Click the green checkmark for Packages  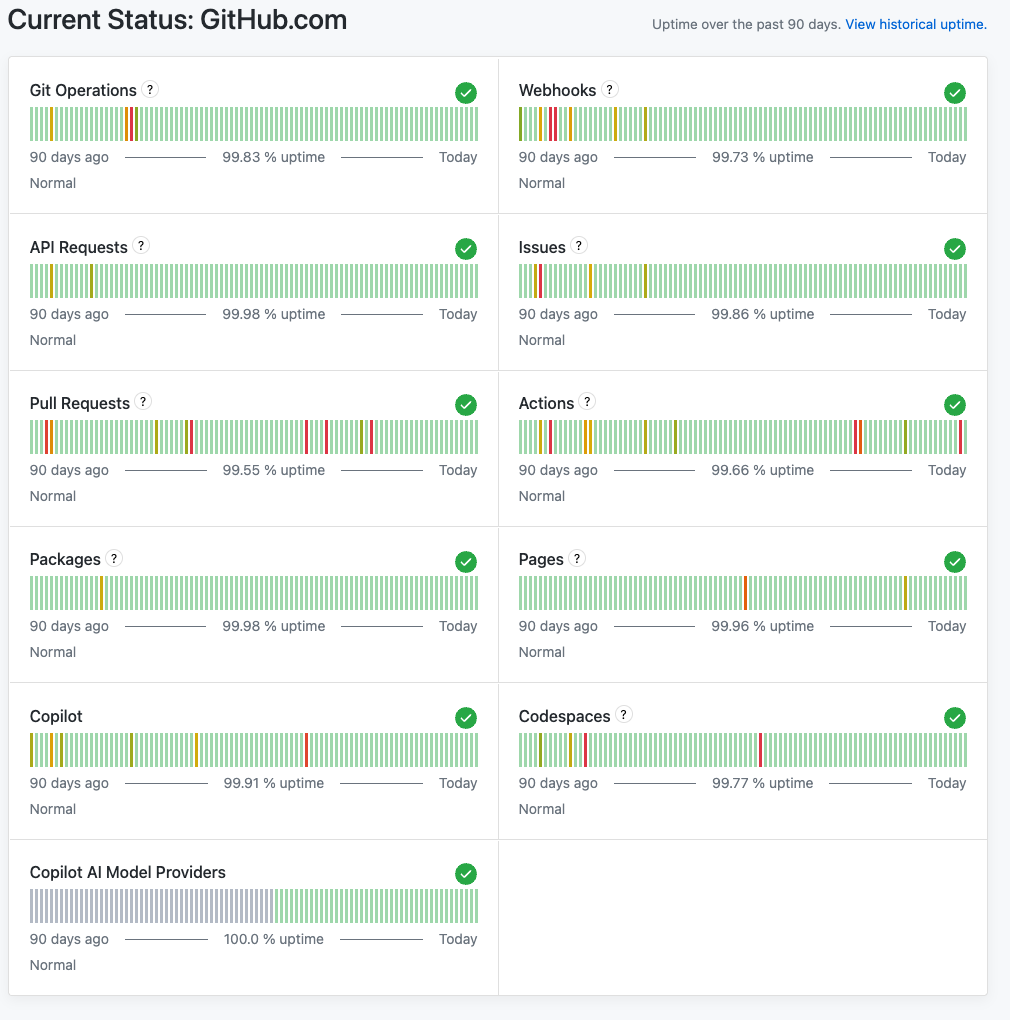tap(466, 561)
